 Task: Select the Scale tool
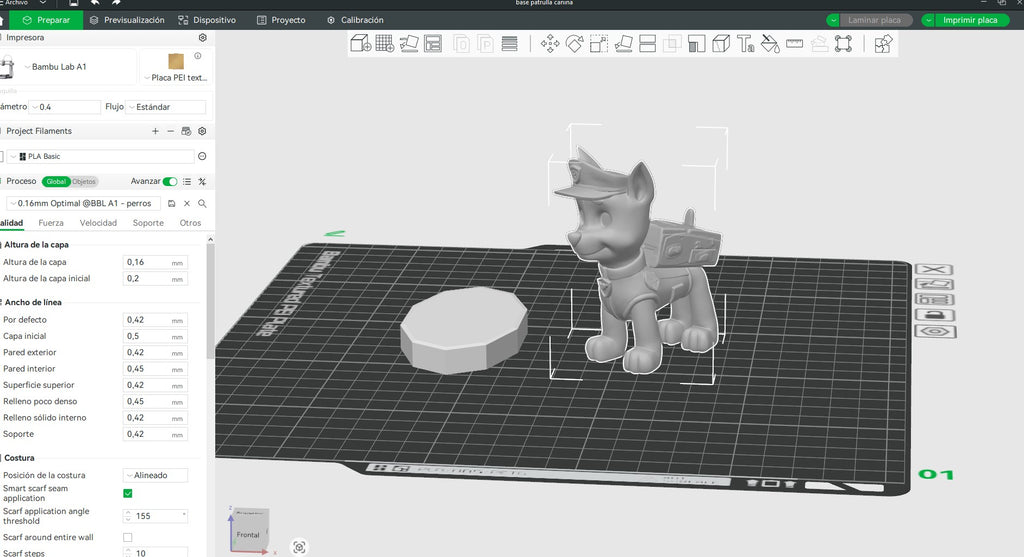(x=599, y=44)
